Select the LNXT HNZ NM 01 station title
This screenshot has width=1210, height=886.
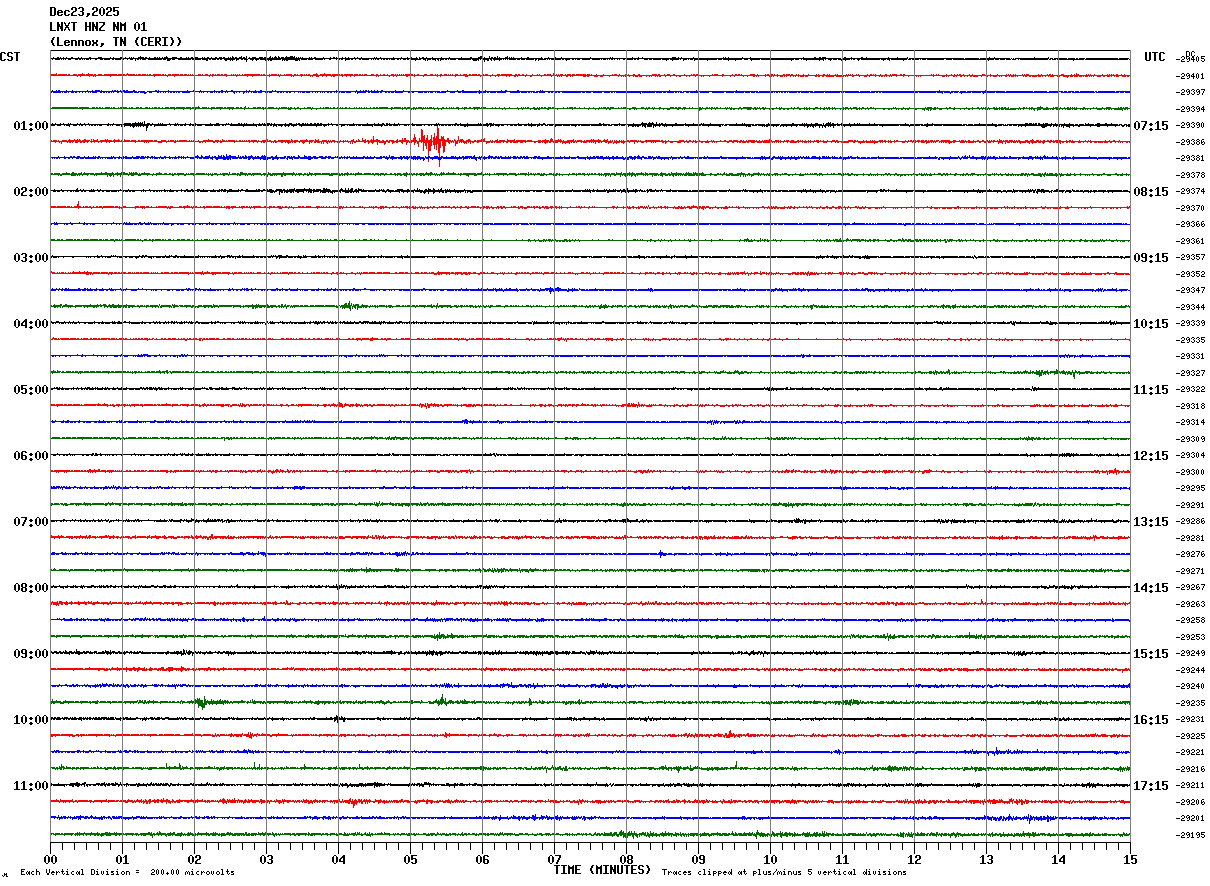pos(98,27)
